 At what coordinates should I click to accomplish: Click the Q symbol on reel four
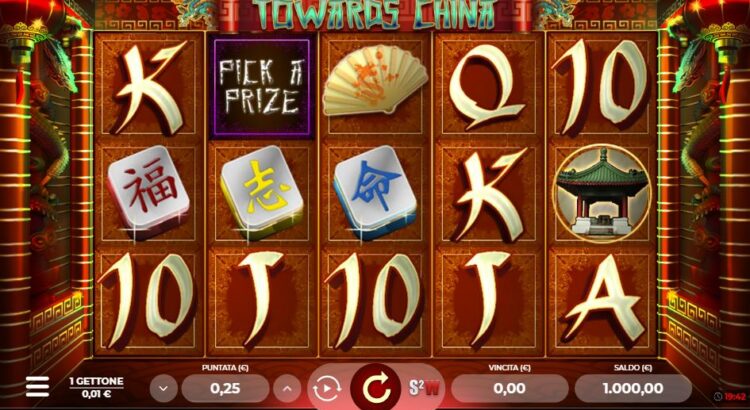(488, 87)
